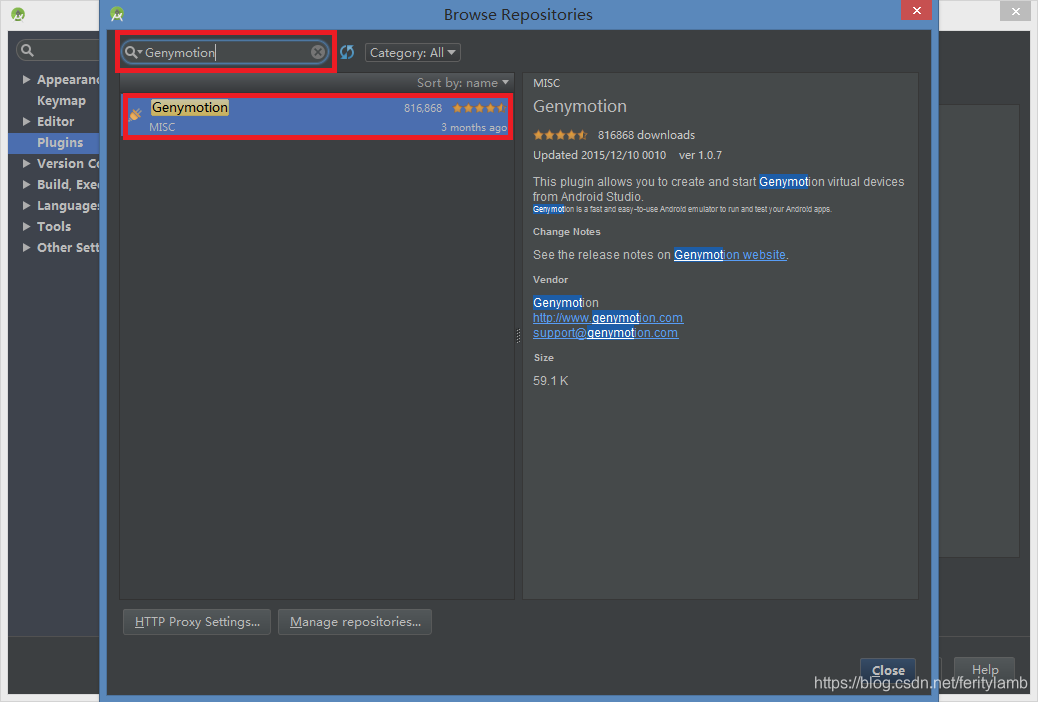Open the Keymap settings page
Screen dimensions: 1038x702
click(x=61, y=100)
